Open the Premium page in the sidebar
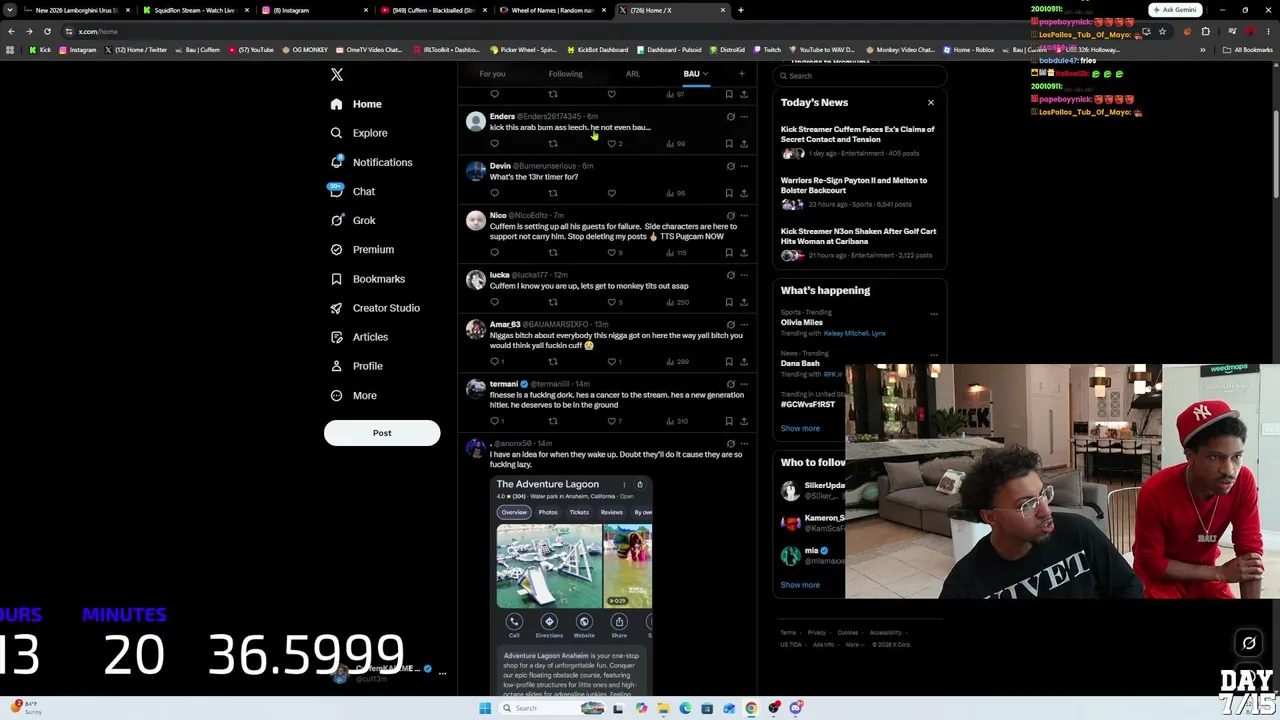 [361, 249]
